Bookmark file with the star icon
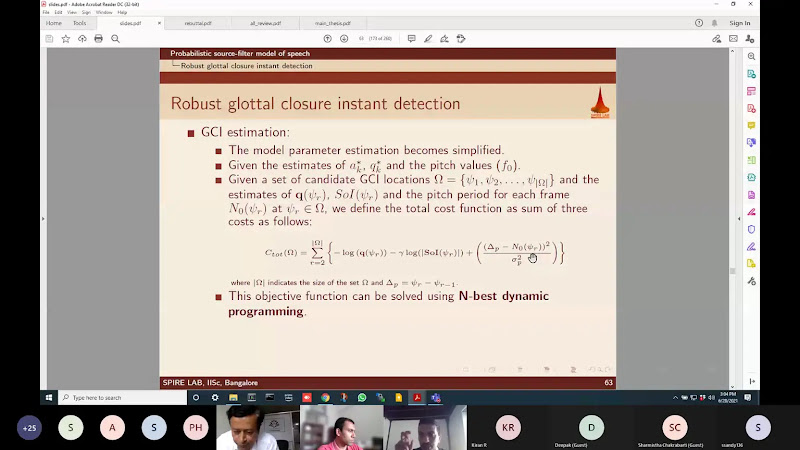Image resolution: width=800 pixels, height=450 pixels. click(x=66, y=39)
